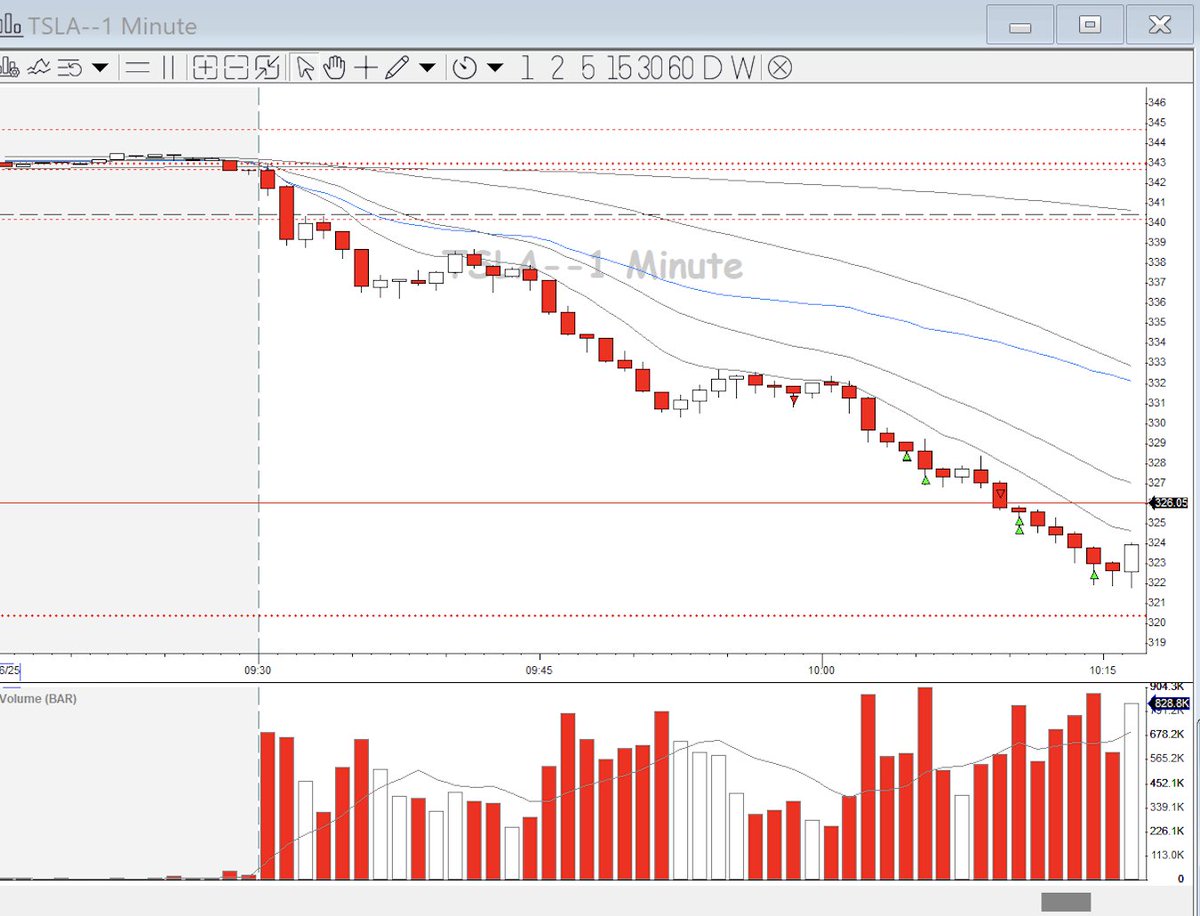Expand the dropdown arrow after list icon
The image size is (1200, 916).
coord(100,68)
